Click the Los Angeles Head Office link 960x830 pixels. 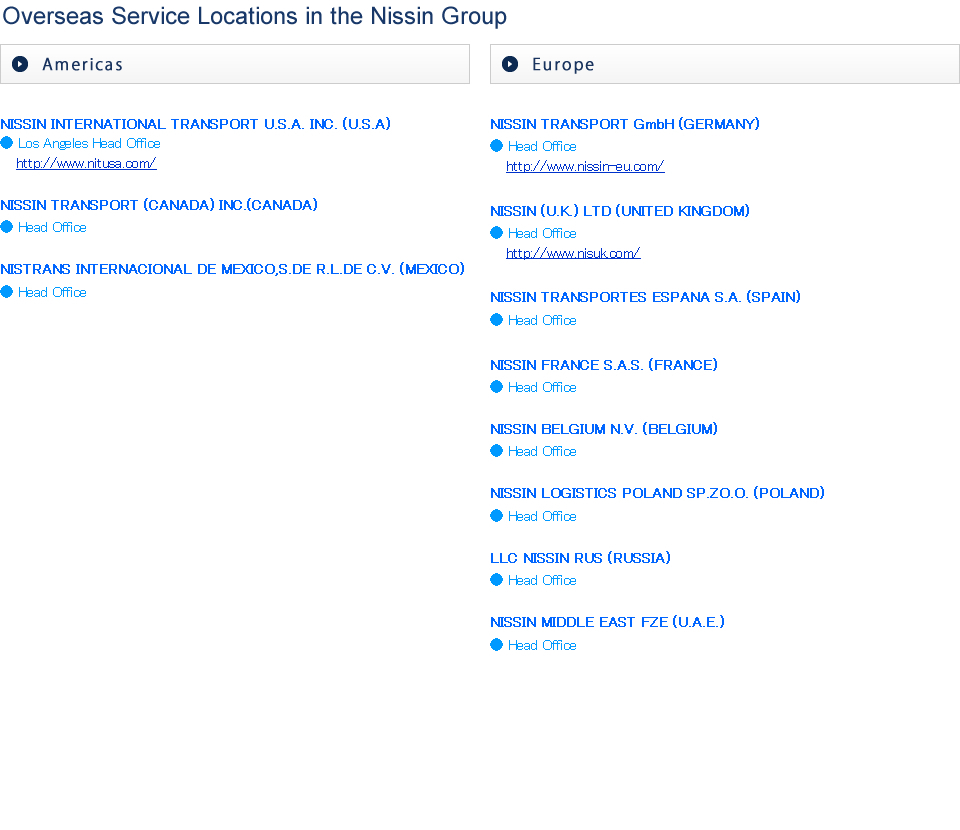89,143
